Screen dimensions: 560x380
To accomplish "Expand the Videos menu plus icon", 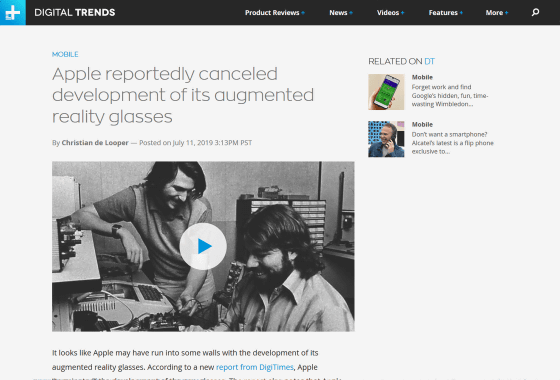I will point(402,13).
